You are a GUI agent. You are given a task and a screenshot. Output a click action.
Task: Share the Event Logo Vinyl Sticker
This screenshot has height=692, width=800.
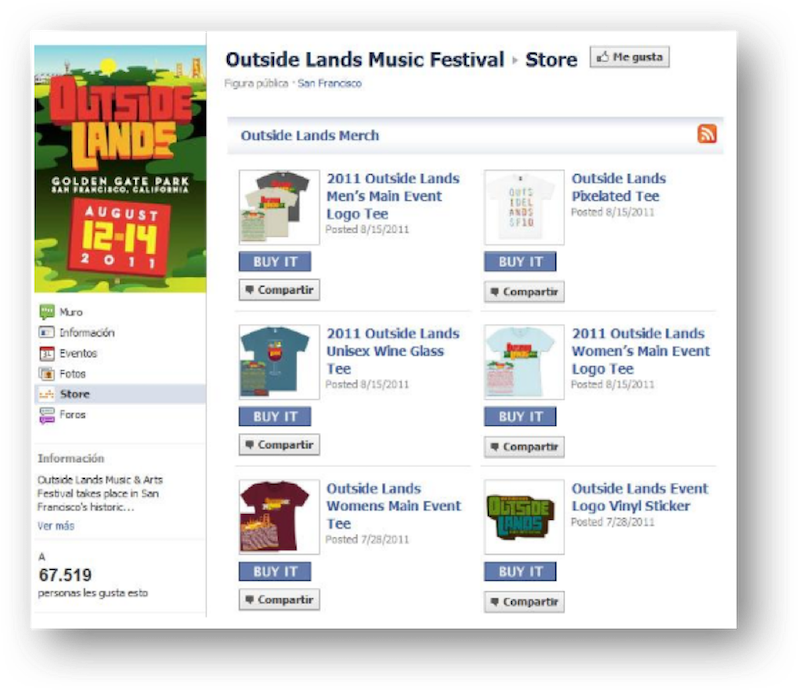pos(524,602)
